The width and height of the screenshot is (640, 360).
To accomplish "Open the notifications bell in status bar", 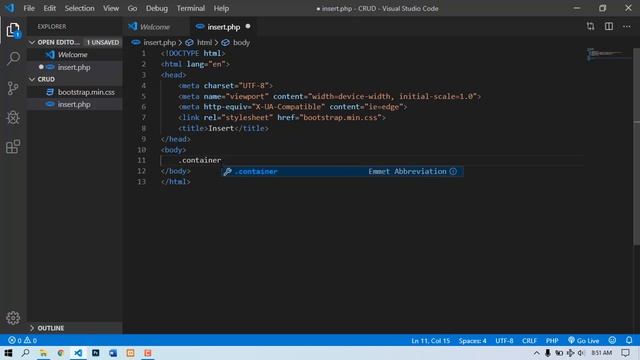I will (629, 340).
